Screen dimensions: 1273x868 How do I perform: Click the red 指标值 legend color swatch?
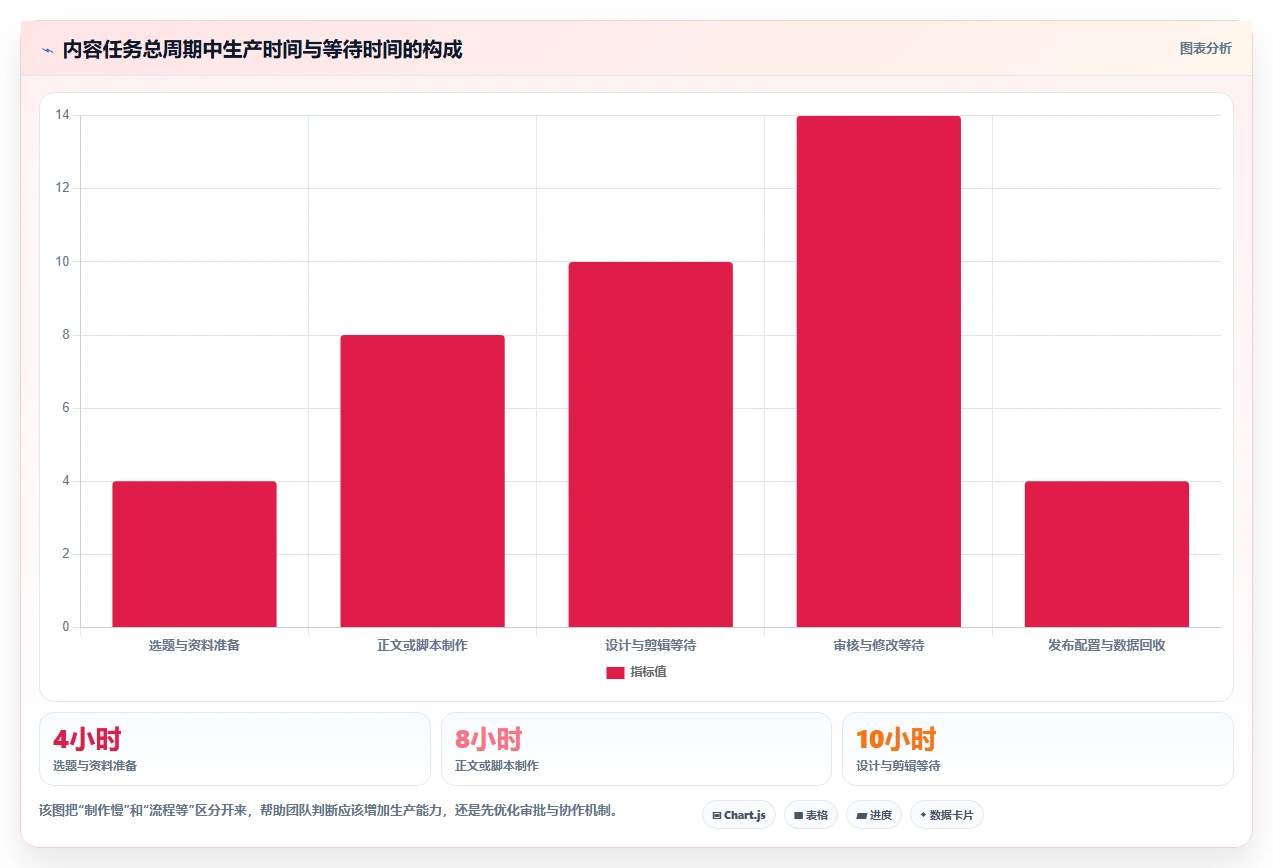tap(615, 672)
